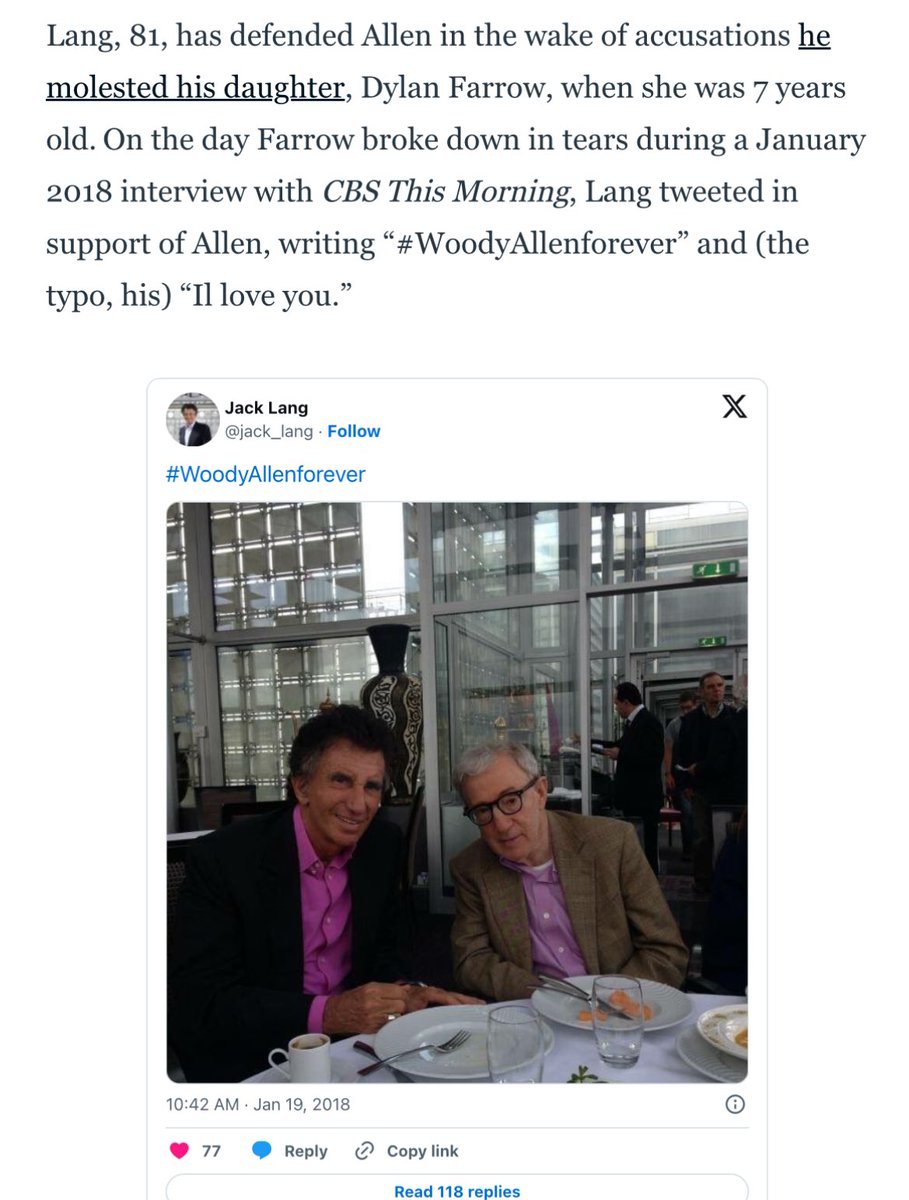
Task: Click the @jack_lang handle
Action: tap(268, 431)
